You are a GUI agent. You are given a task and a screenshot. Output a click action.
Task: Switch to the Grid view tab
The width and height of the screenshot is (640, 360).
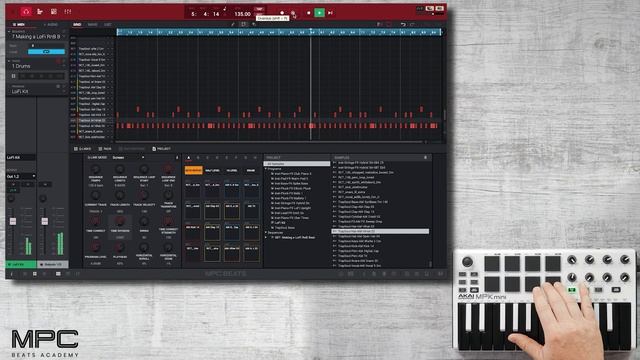77,25
